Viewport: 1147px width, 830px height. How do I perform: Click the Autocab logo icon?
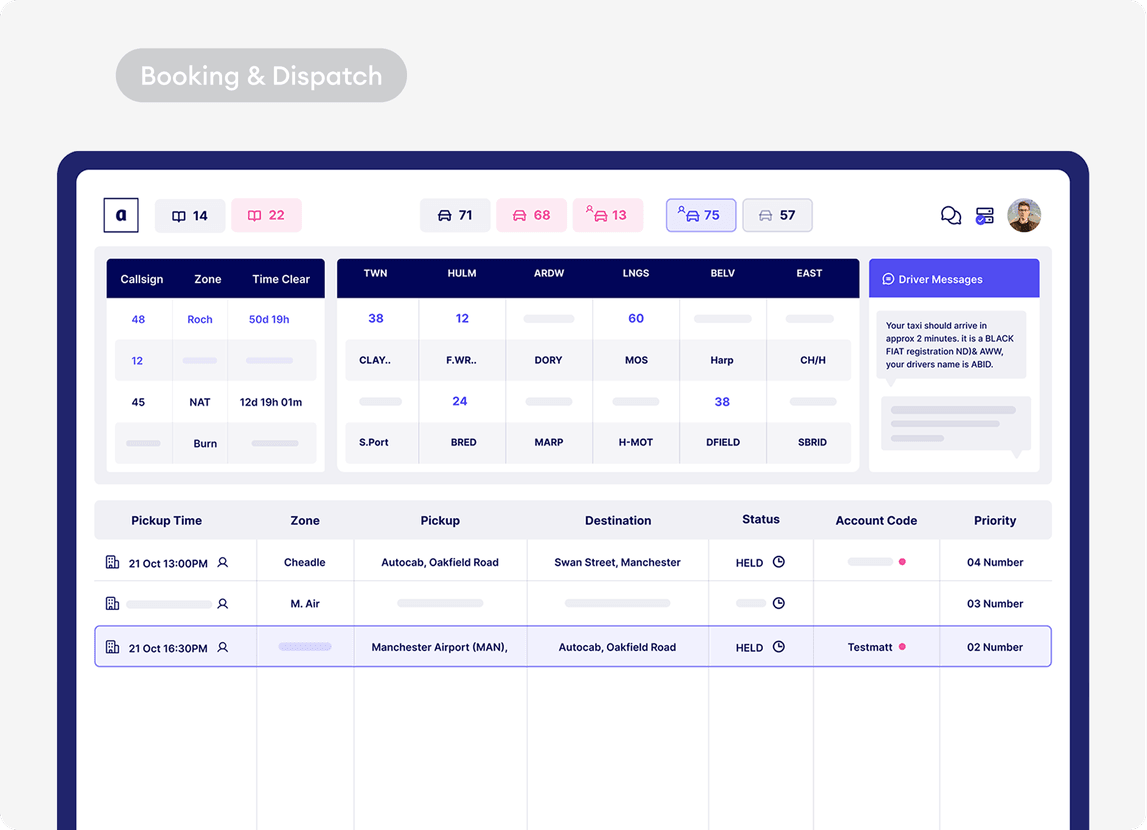click(121, 215)
